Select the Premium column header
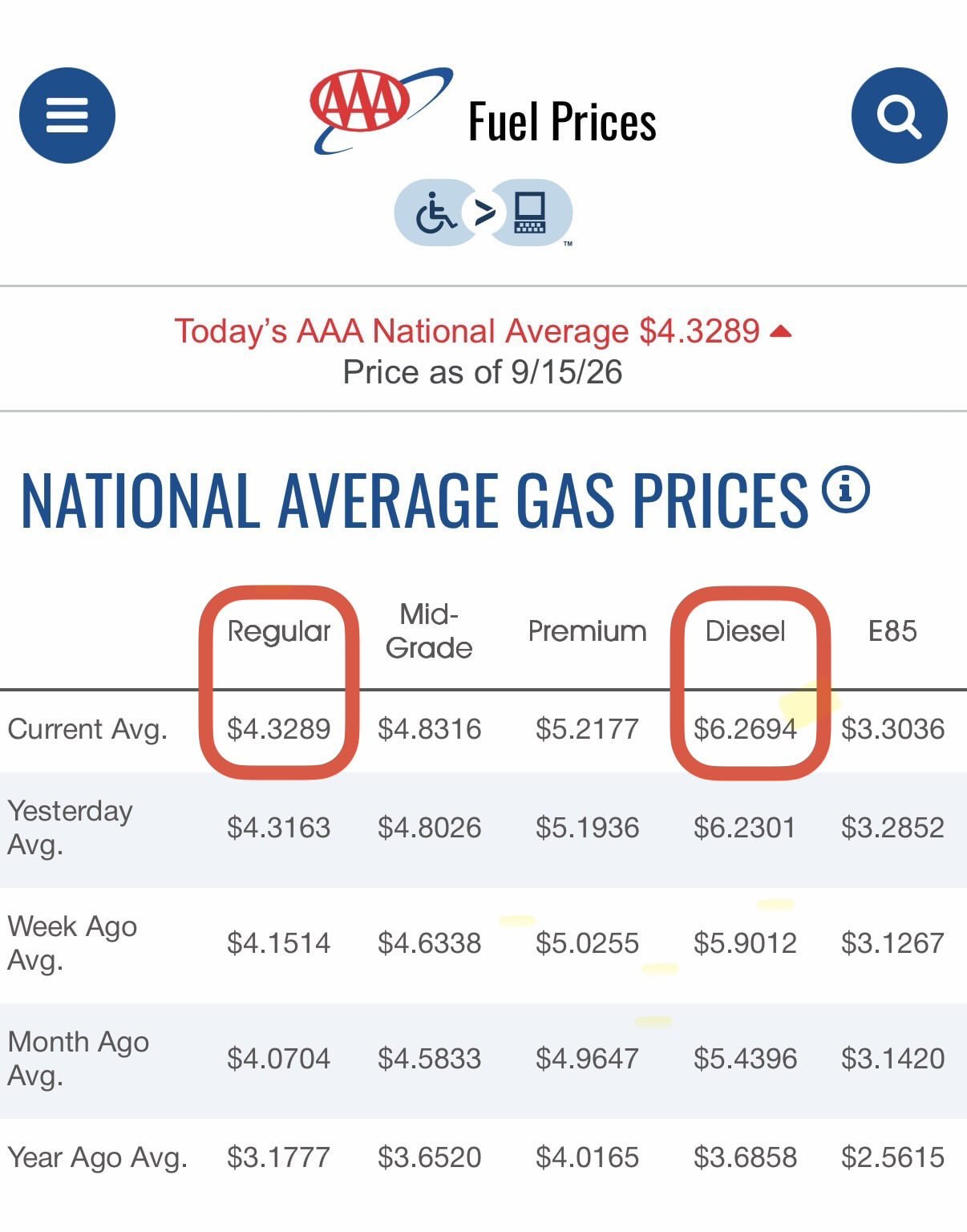Image resolution: width=967 pixels, height=1232 pixels. (x=587, y=631)
